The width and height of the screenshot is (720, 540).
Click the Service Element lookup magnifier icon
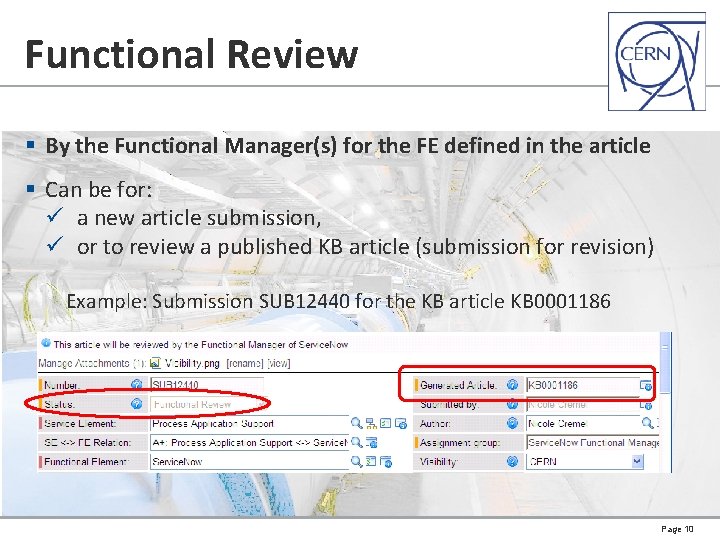click(x=356, y=423)
